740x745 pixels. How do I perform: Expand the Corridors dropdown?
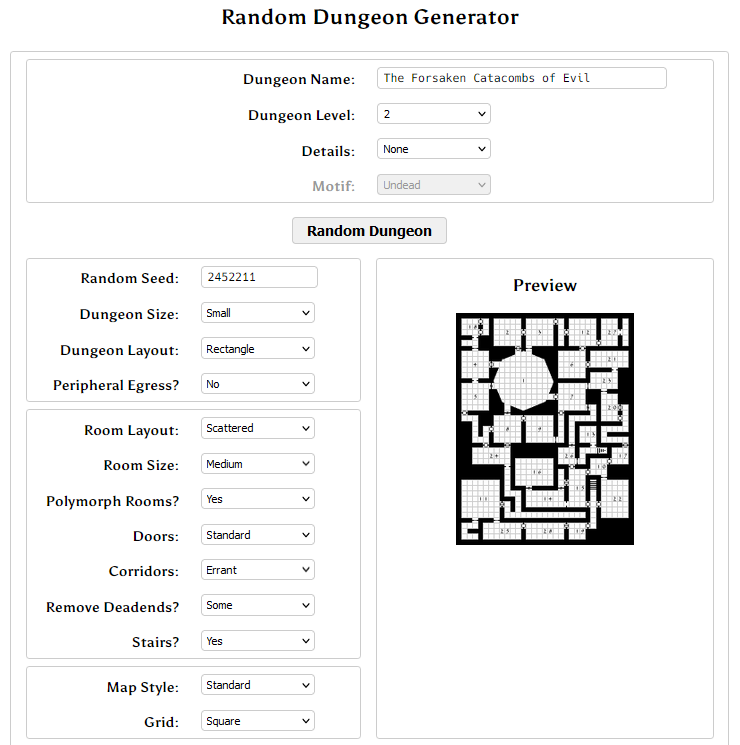(x=258, y=570)
